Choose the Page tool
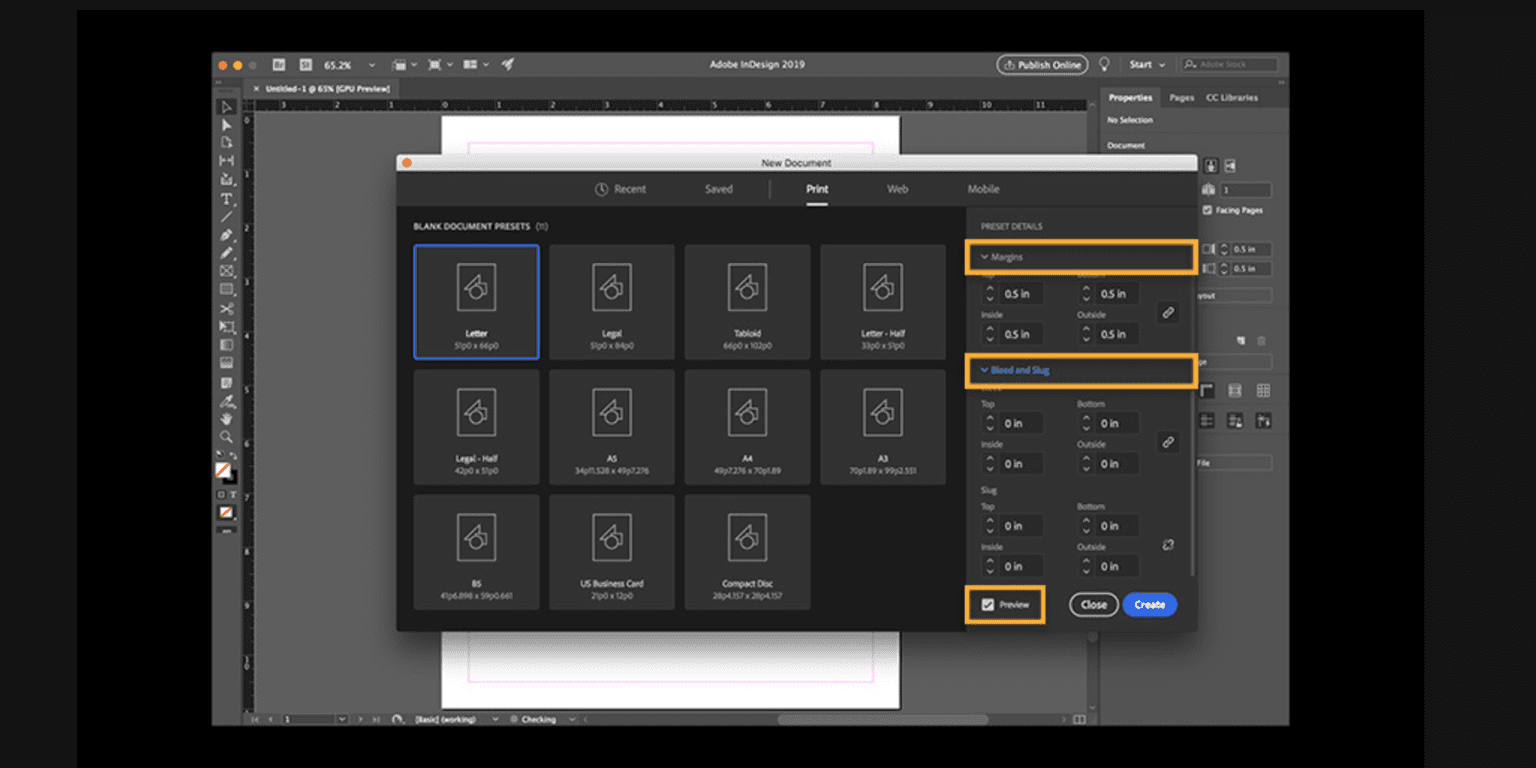The height and width of the screenshot is (768, 1536). click(227, 142)
